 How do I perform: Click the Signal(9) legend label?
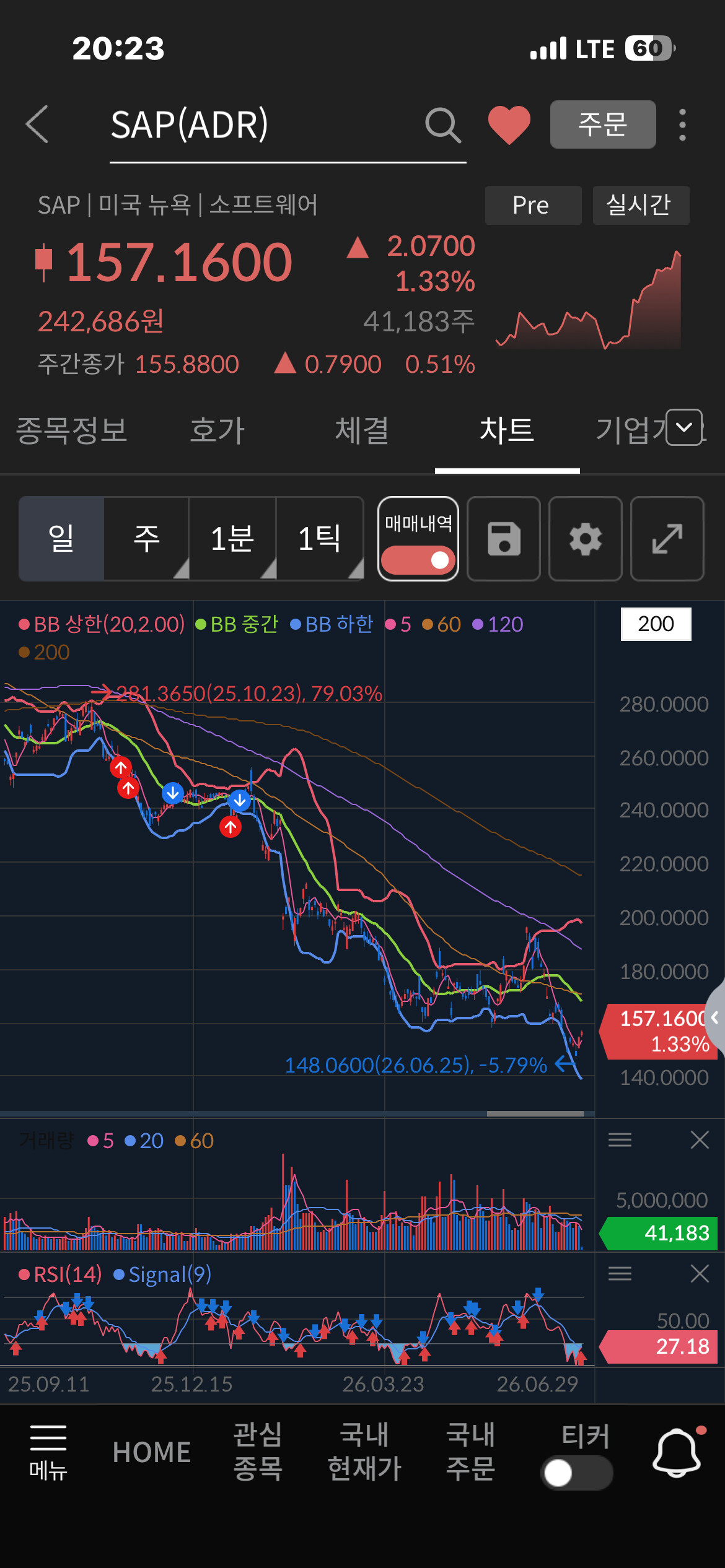tap(162, 1274)
